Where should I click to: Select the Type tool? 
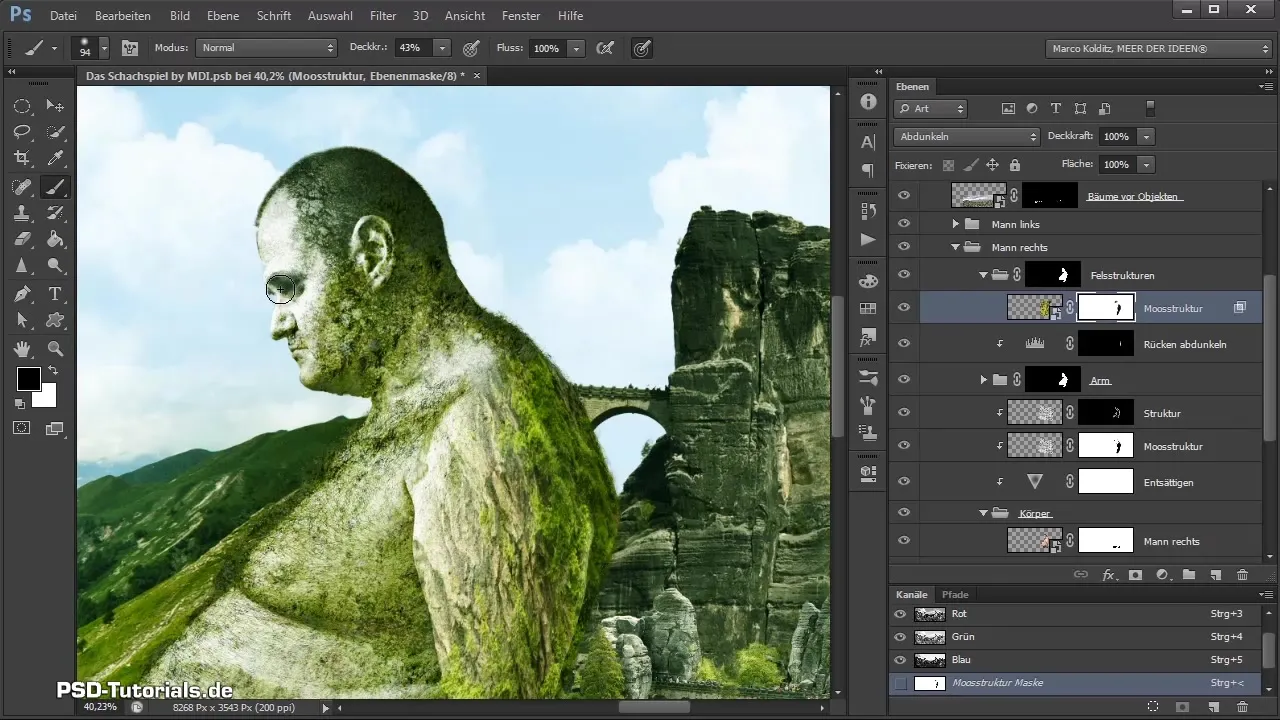[x=56, y=294]
